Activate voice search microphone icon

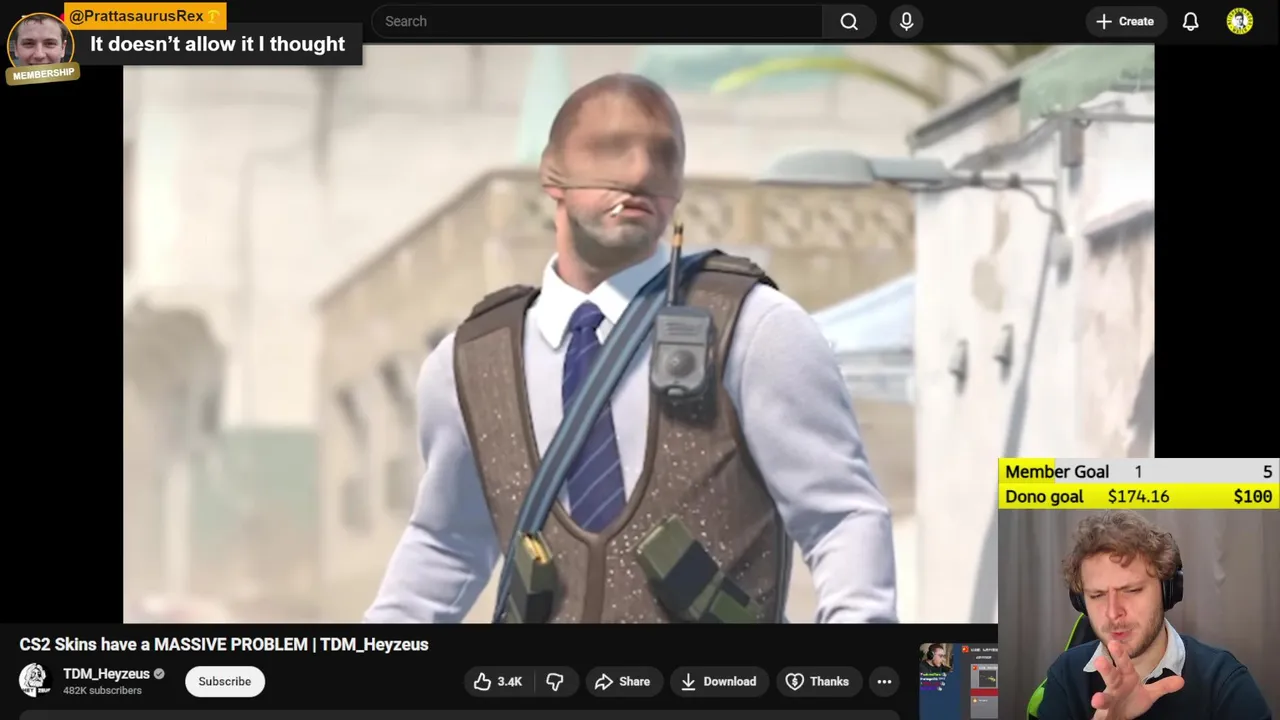[906, 21]
